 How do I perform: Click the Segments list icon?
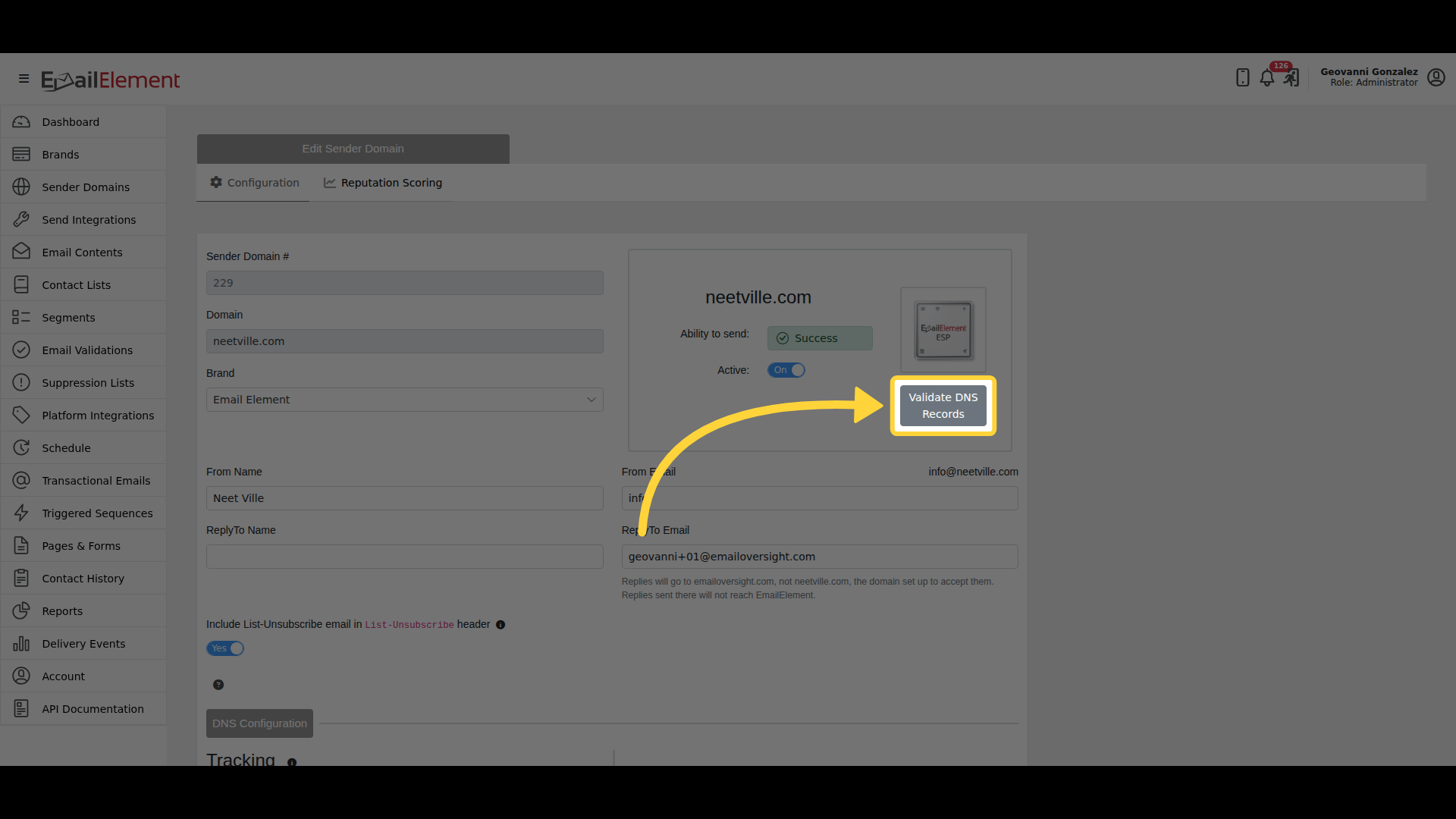(x=21, y=318)
